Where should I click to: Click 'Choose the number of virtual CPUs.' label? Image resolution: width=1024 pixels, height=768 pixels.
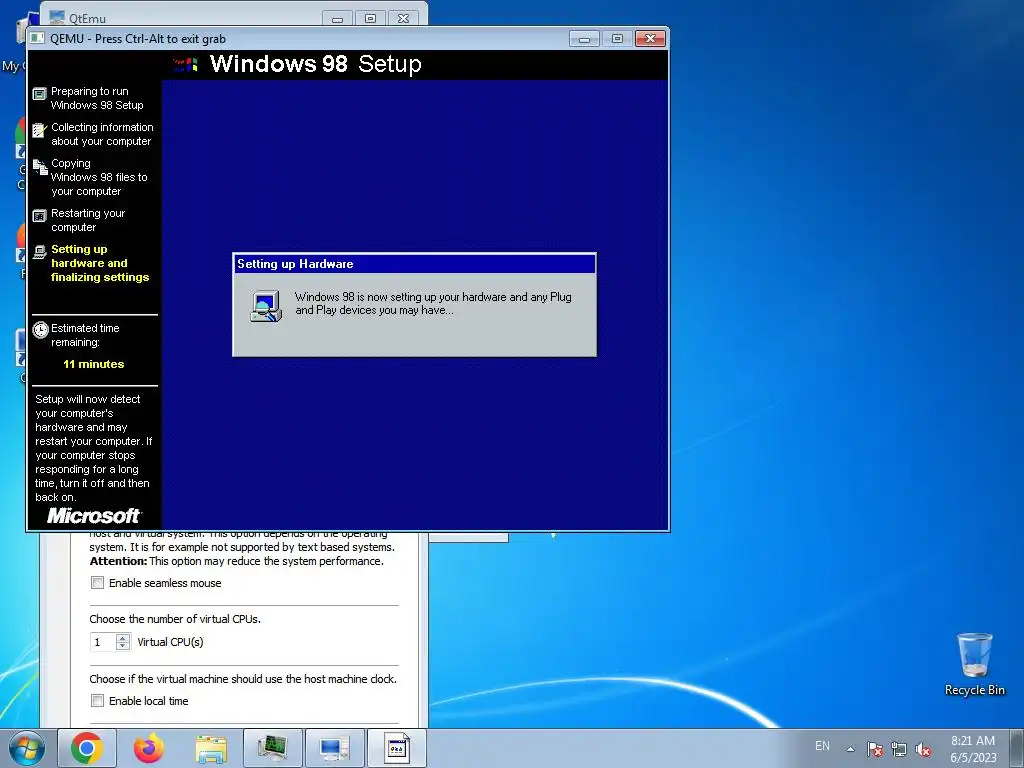[175, 619]
